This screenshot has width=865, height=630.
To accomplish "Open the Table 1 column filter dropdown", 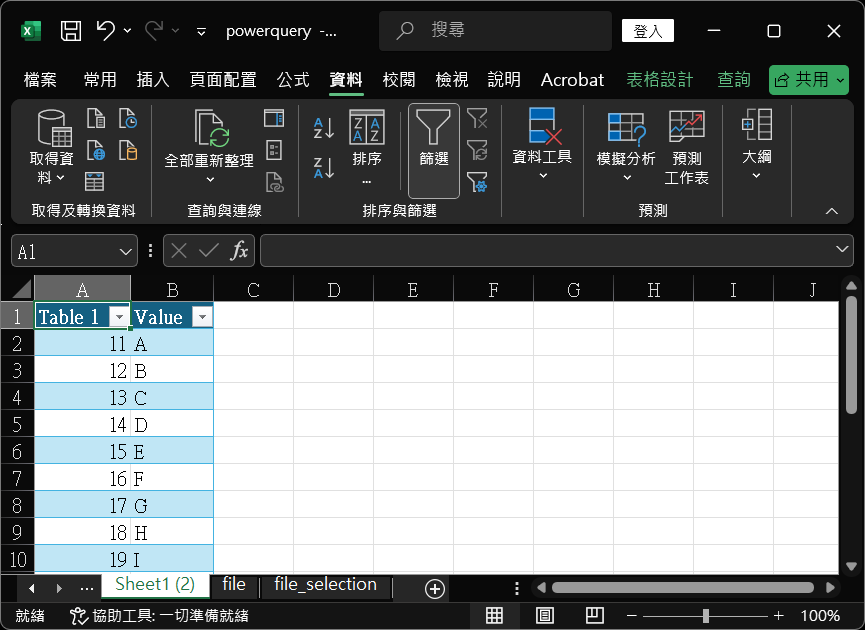I will 120,317.
